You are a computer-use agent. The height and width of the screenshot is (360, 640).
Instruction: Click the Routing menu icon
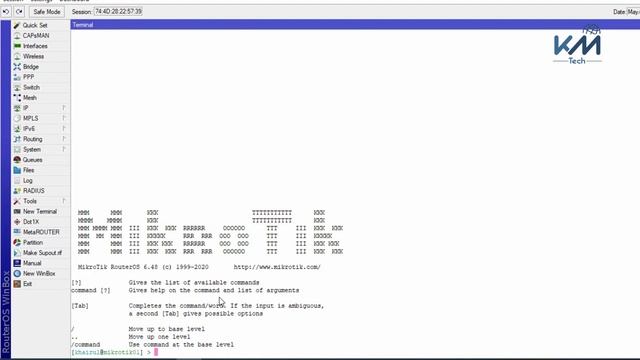point(17,139)
